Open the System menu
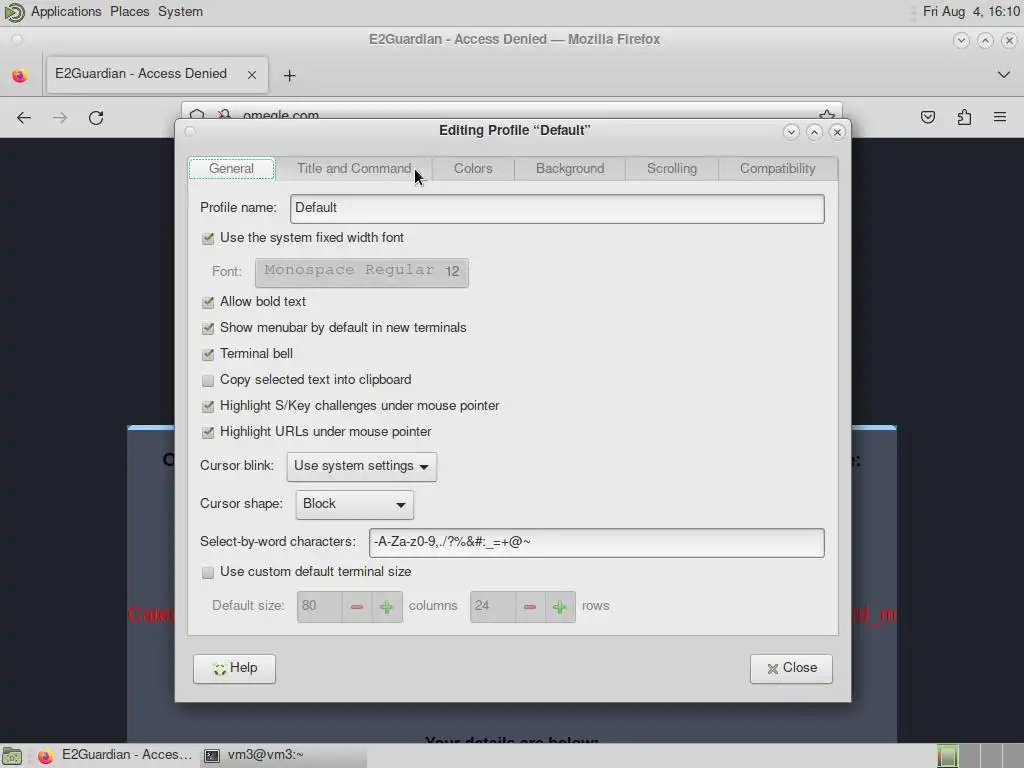This screenshot has width=1024, height=768. point(180,12)
